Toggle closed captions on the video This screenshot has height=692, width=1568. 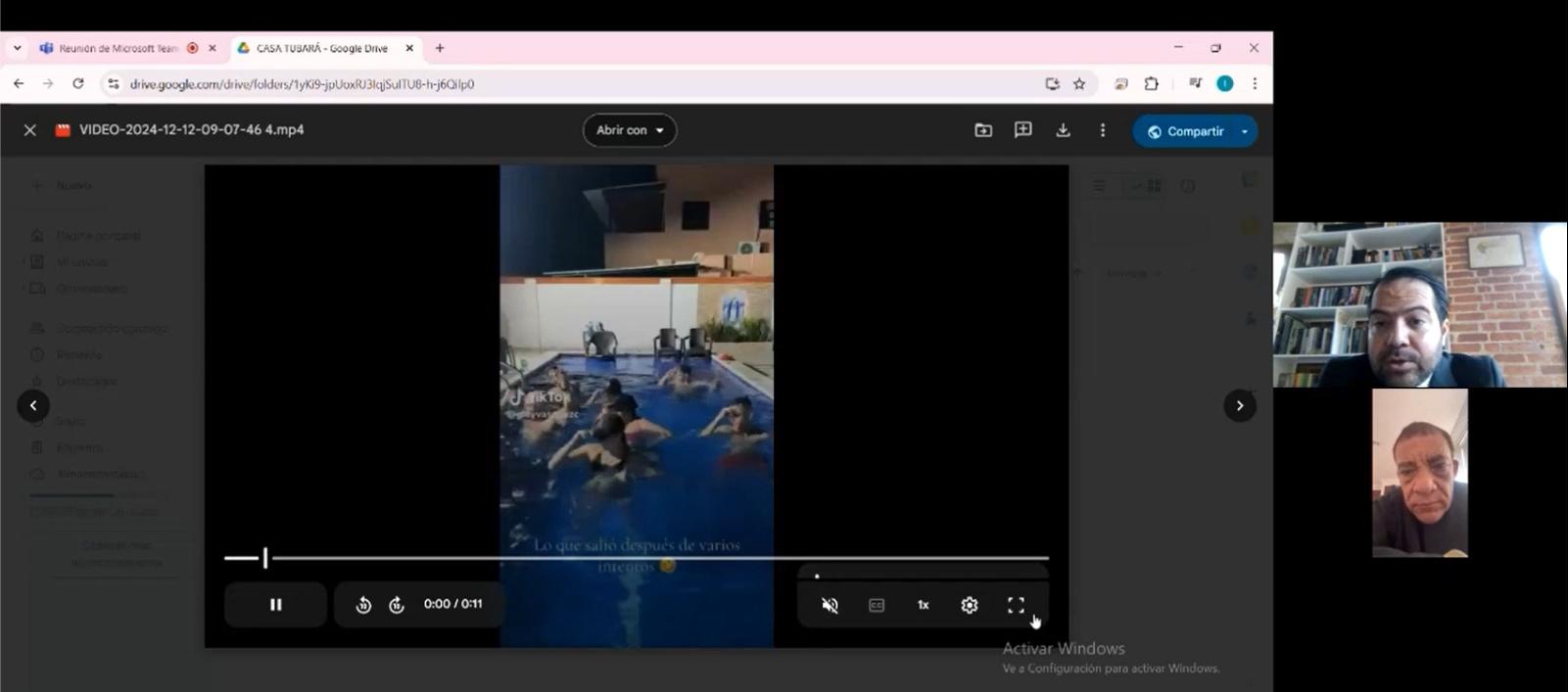[877, 605]
